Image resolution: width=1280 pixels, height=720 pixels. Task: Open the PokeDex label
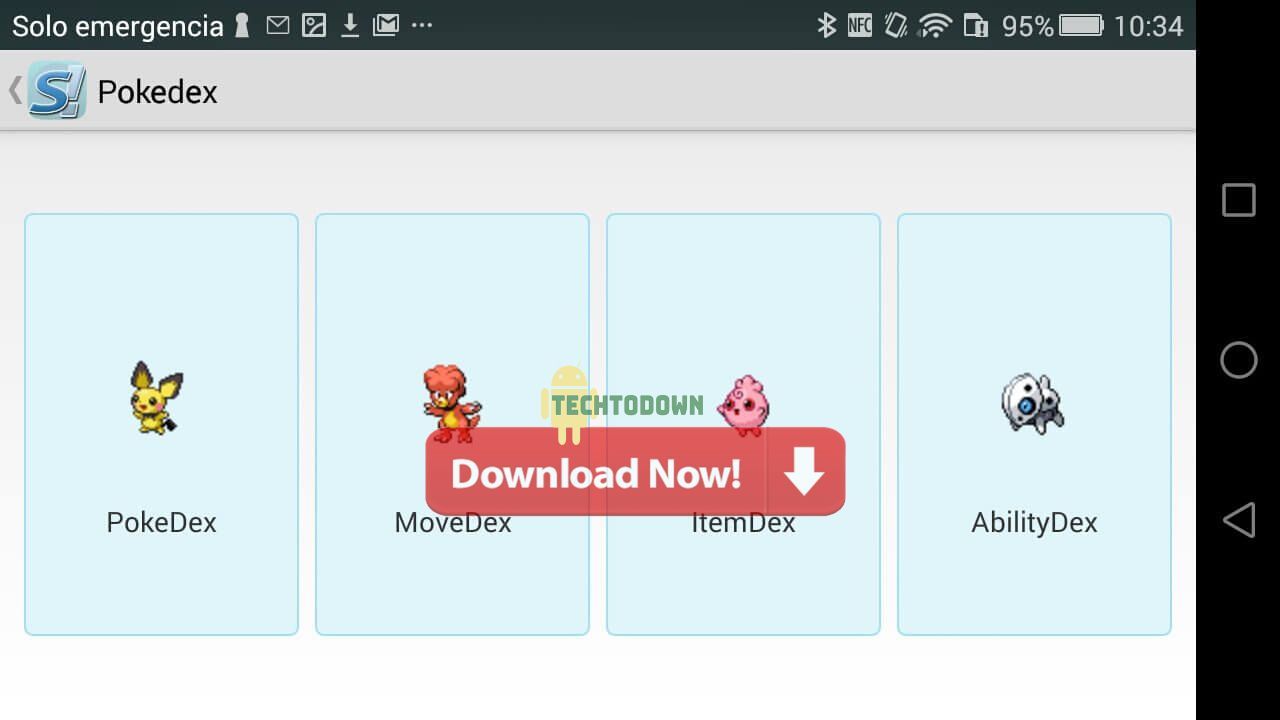(161, 522)
